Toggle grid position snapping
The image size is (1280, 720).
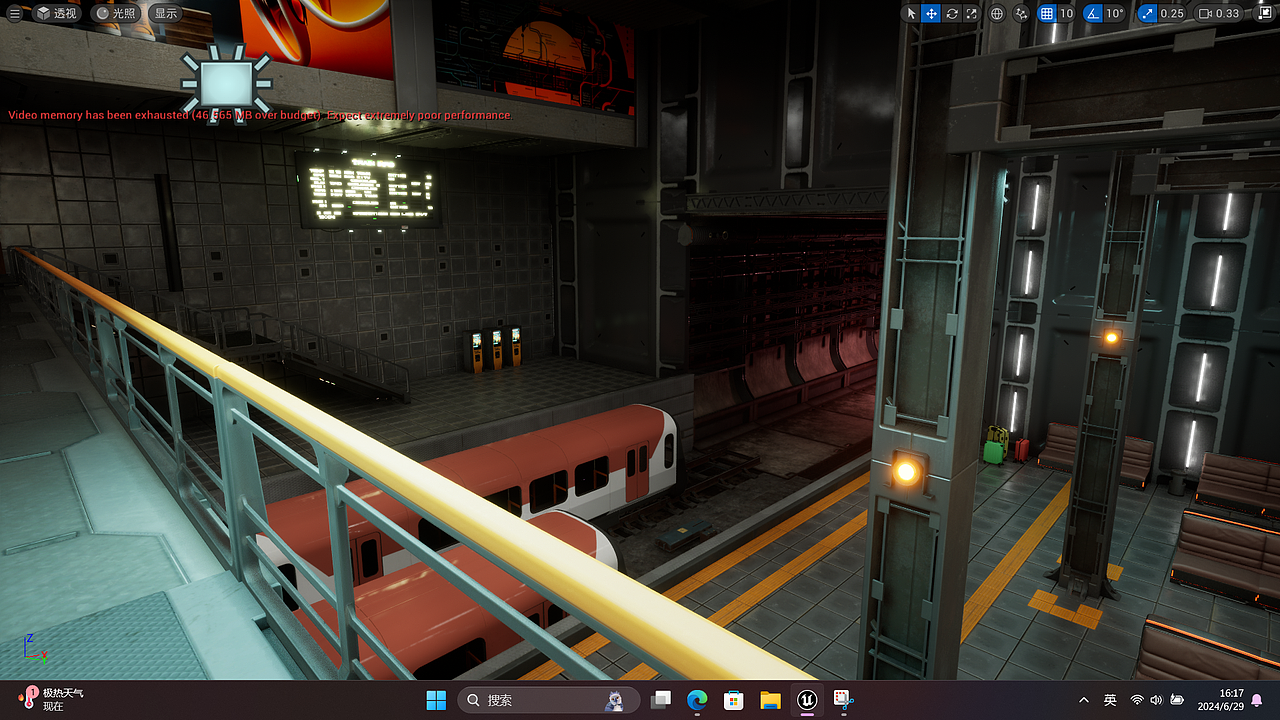(x=1047, y=13)
